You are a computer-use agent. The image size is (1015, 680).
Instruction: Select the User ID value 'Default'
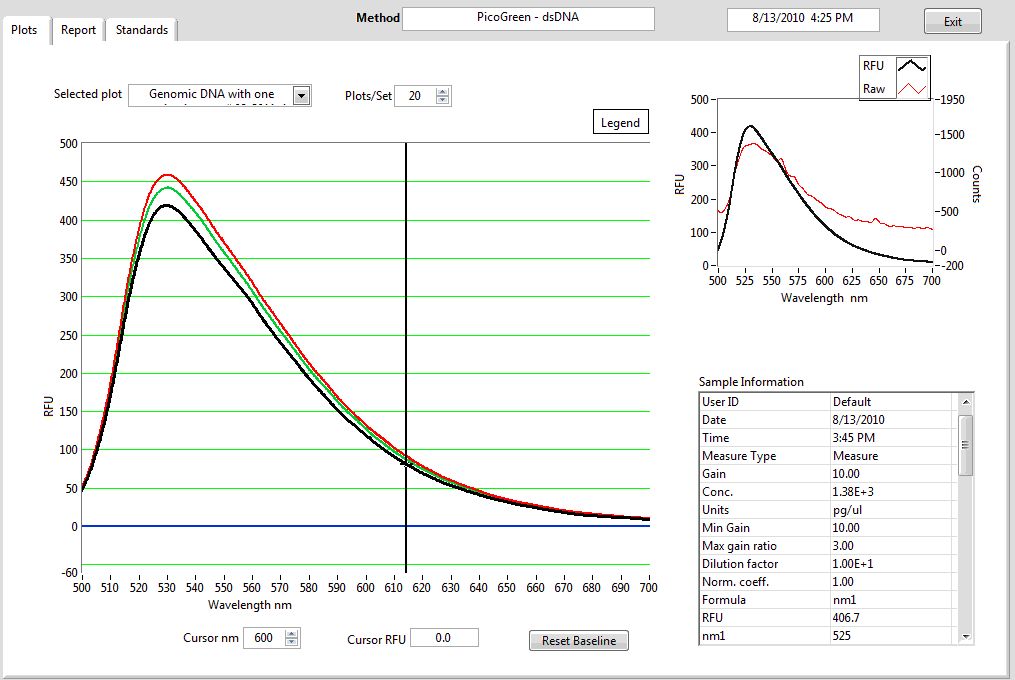click(x=851, y=402)
